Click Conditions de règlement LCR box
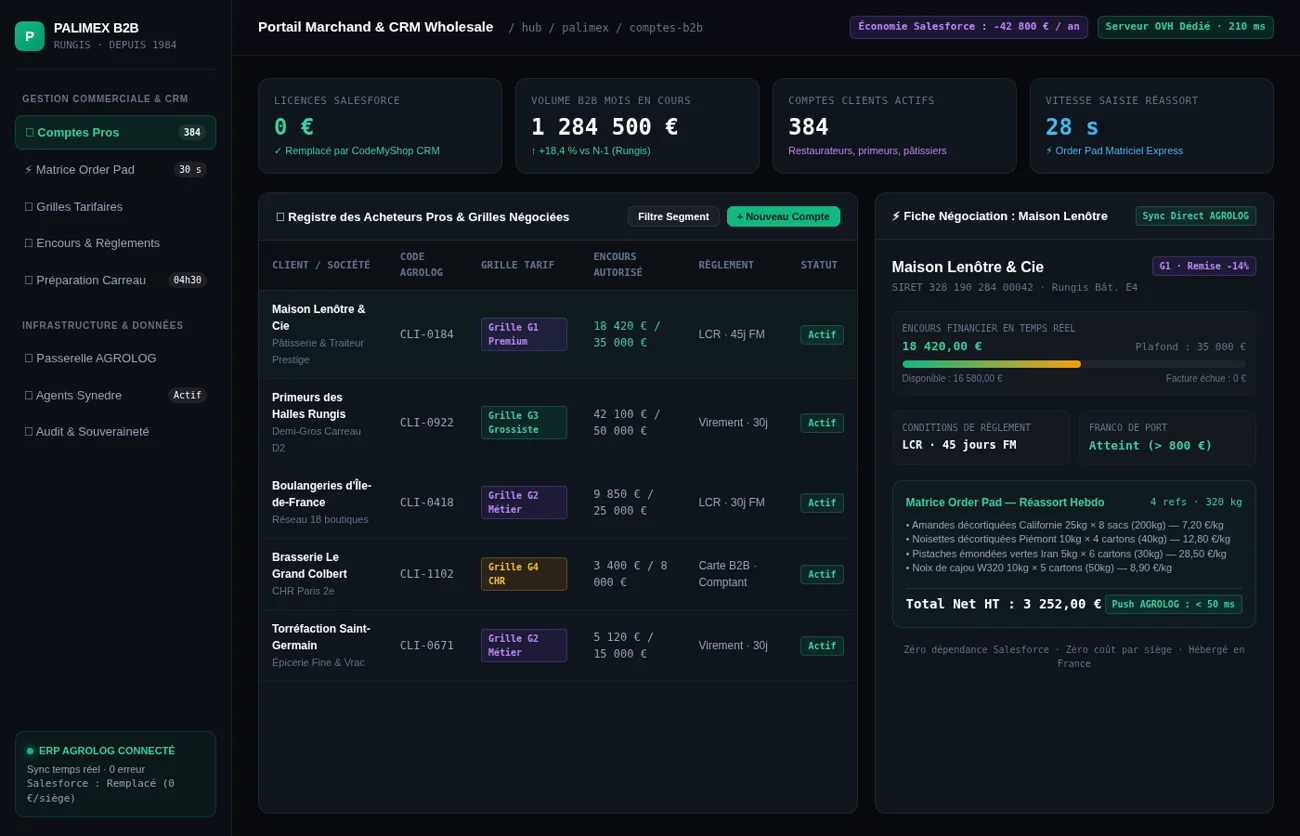The height and width of the screenshot is (836, 1300). [x=981, y=438]
